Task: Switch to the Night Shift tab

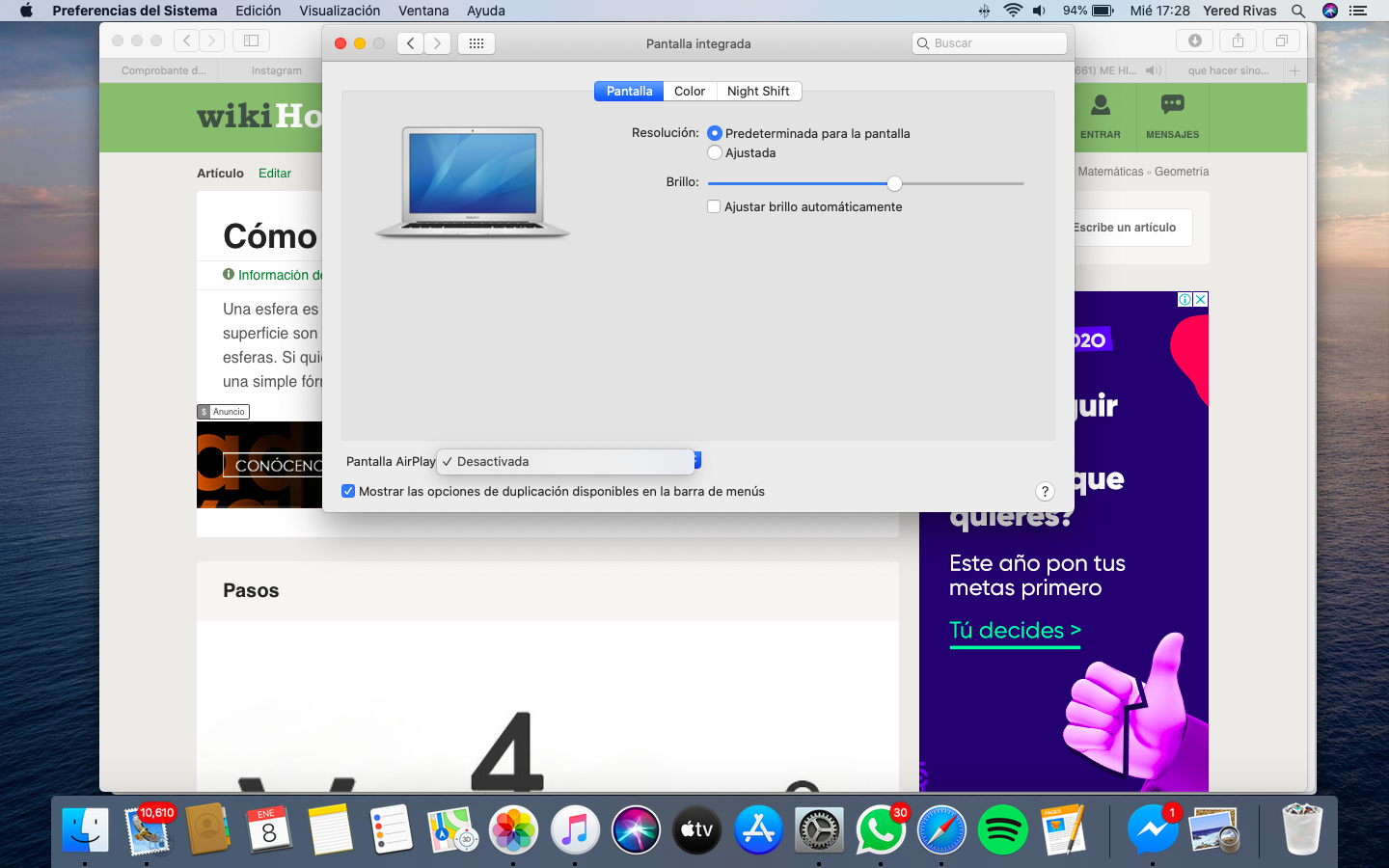Action: pyautogui.click(x=758, y=91)
